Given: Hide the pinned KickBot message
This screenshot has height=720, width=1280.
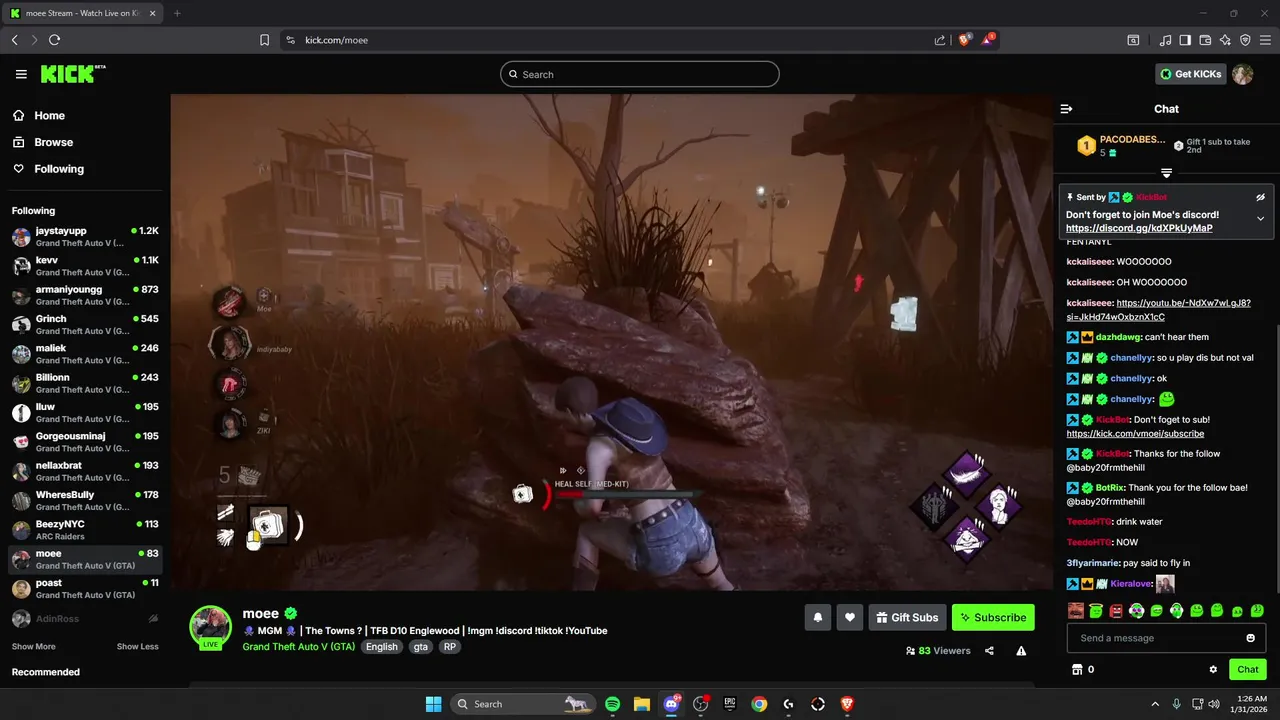Looking at the screenshot, I should (x=1260, y=197).
